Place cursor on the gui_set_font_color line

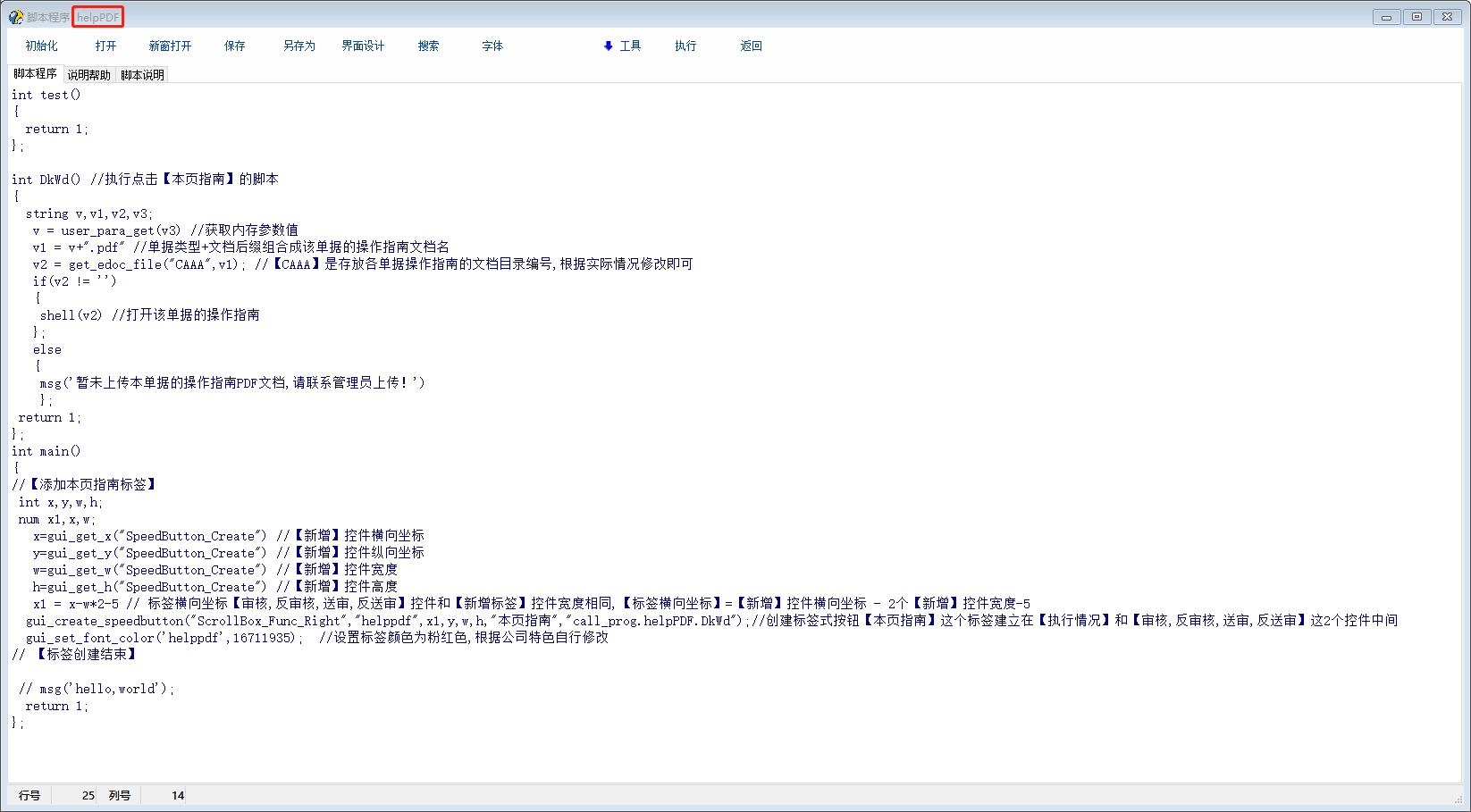click(x=161, y=638)
